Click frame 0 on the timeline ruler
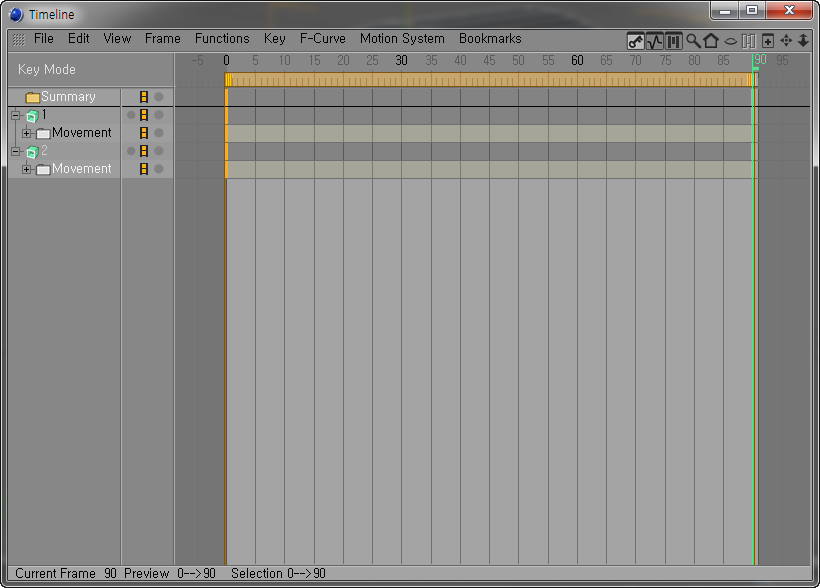Screen dimensions: 820x588 pos(226,61)
